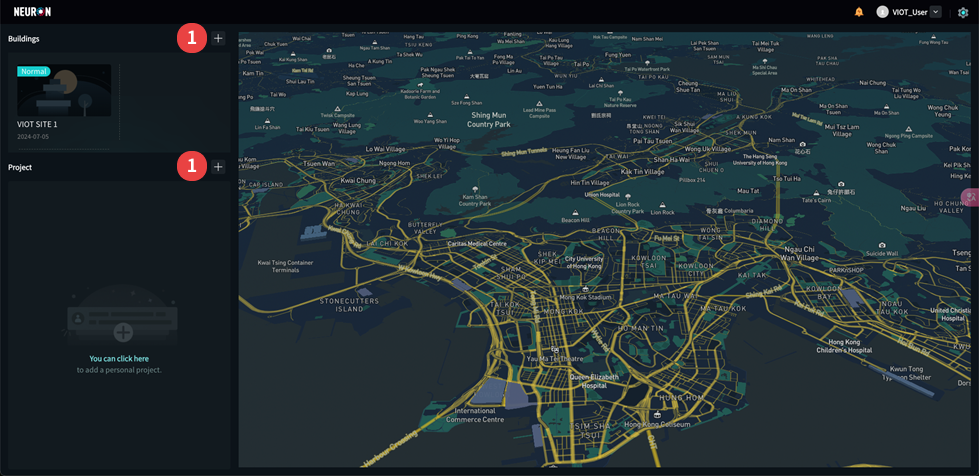Click the Pai Tau Tsuen map label
Viewport: 979px width, 476px height.
(652, 141)
